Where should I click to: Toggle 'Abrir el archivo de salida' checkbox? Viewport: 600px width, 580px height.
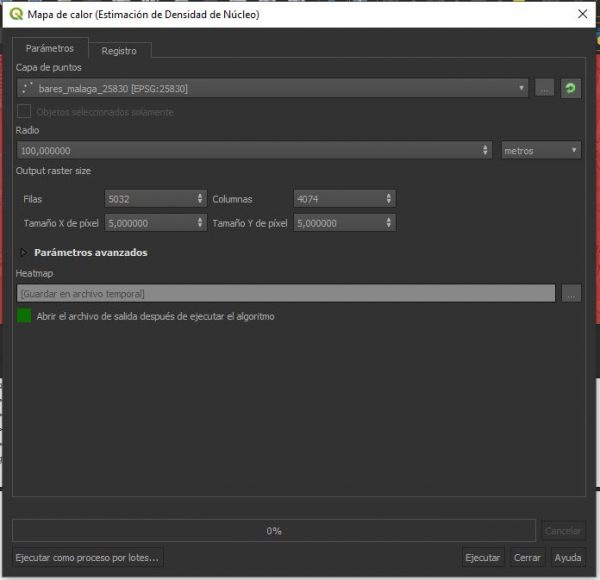pyautogui.click(x=24, y=316)
